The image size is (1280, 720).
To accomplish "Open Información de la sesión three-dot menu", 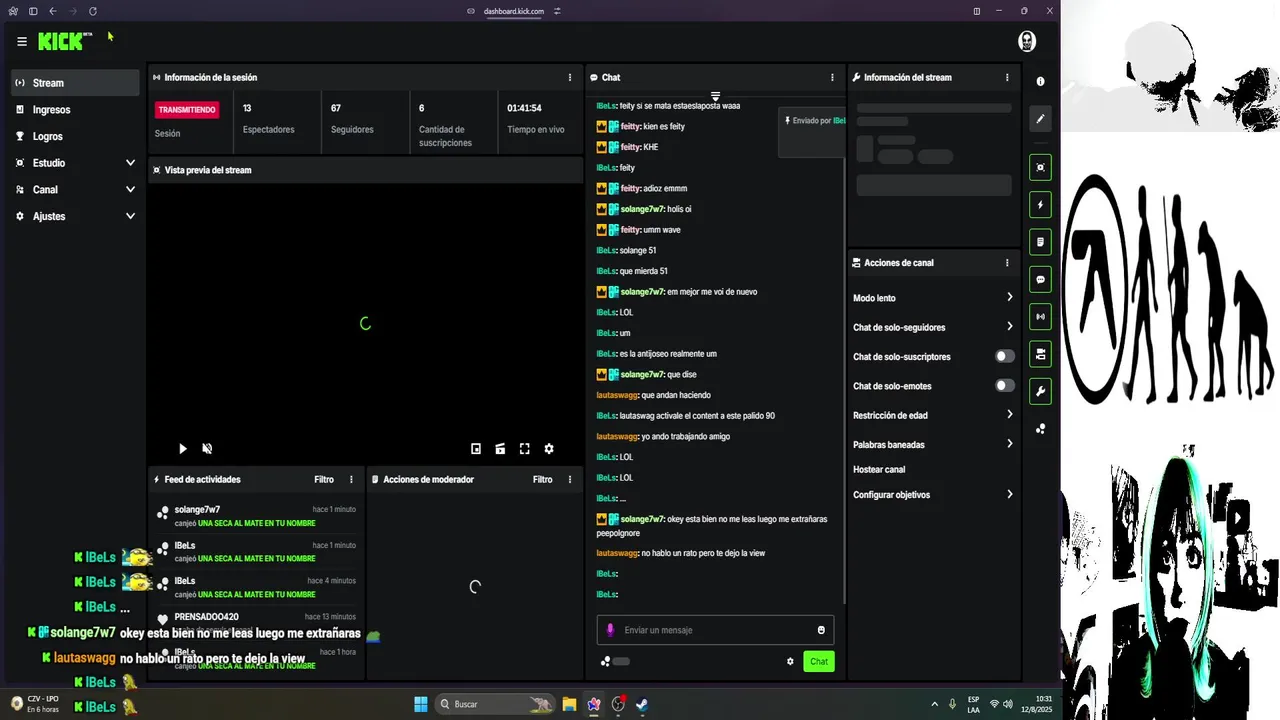I will point(570,77).
